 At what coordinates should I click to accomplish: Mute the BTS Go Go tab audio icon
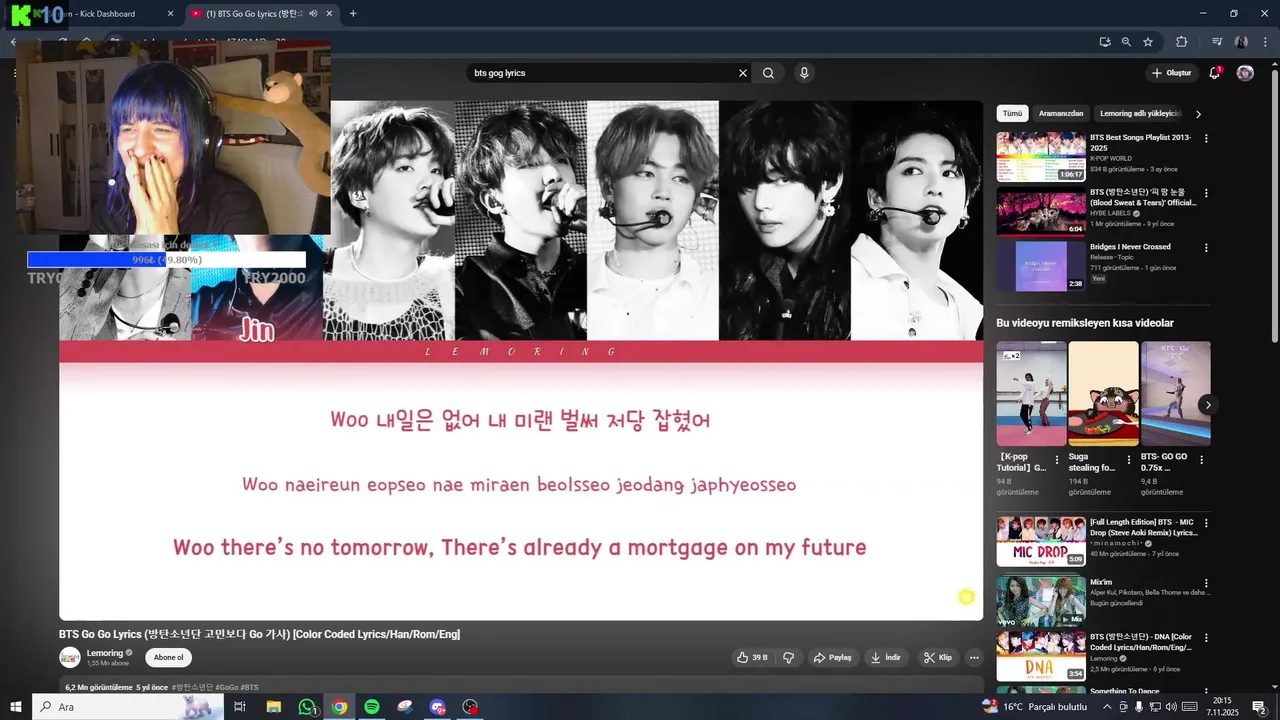click(x=313, y=14)
